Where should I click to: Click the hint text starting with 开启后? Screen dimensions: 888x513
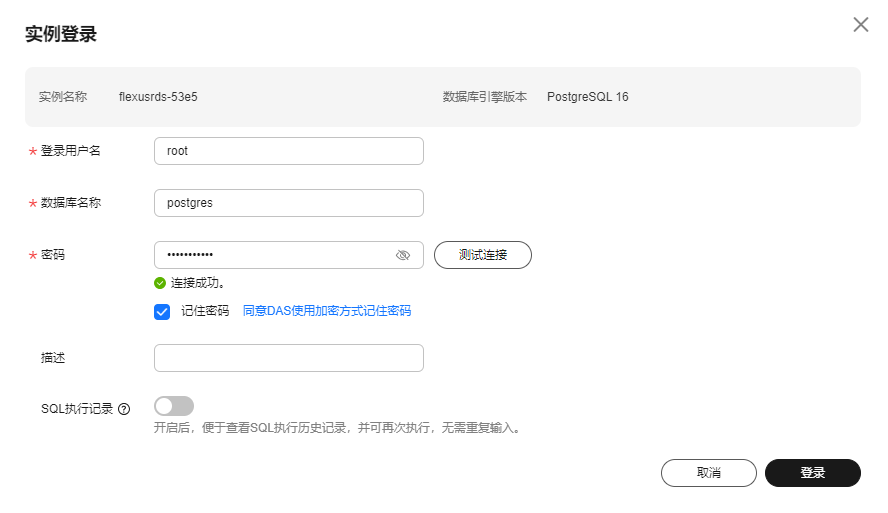(x=338, y=428)
